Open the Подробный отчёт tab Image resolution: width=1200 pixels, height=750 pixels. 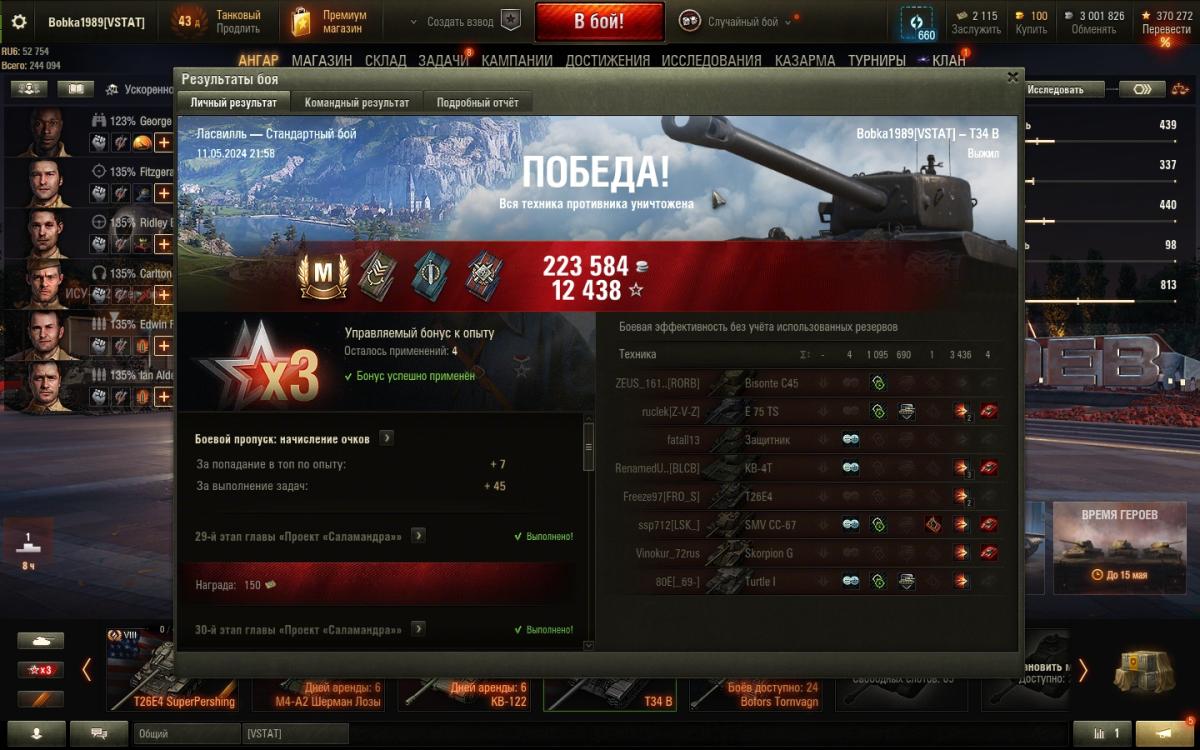click(x=478, y=102)
